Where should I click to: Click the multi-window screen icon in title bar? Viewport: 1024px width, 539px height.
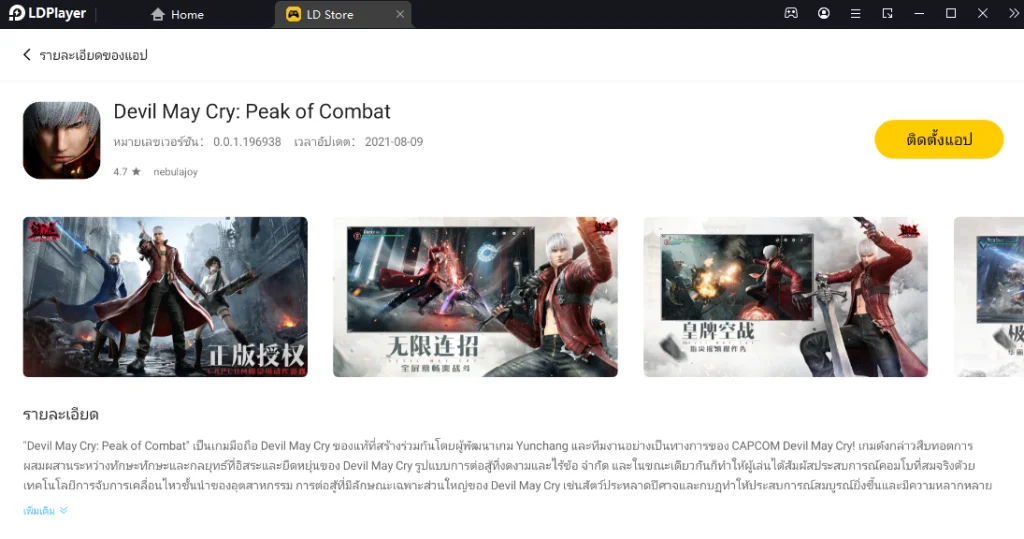tap(887, 13)
